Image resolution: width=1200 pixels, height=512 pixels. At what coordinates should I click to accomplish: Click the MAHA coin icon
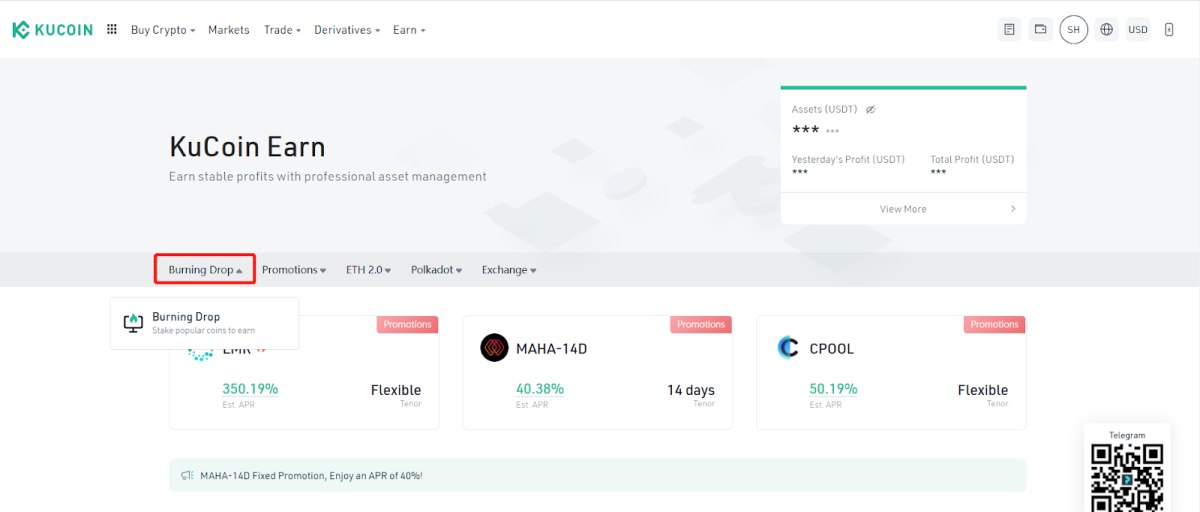[x=494, y=348]
